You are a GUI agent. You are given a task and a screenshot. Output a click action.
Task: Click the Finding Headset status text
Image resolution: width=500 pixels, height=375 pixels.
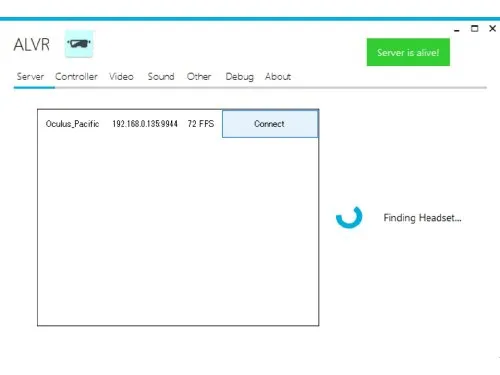click(x=422, y=218)
